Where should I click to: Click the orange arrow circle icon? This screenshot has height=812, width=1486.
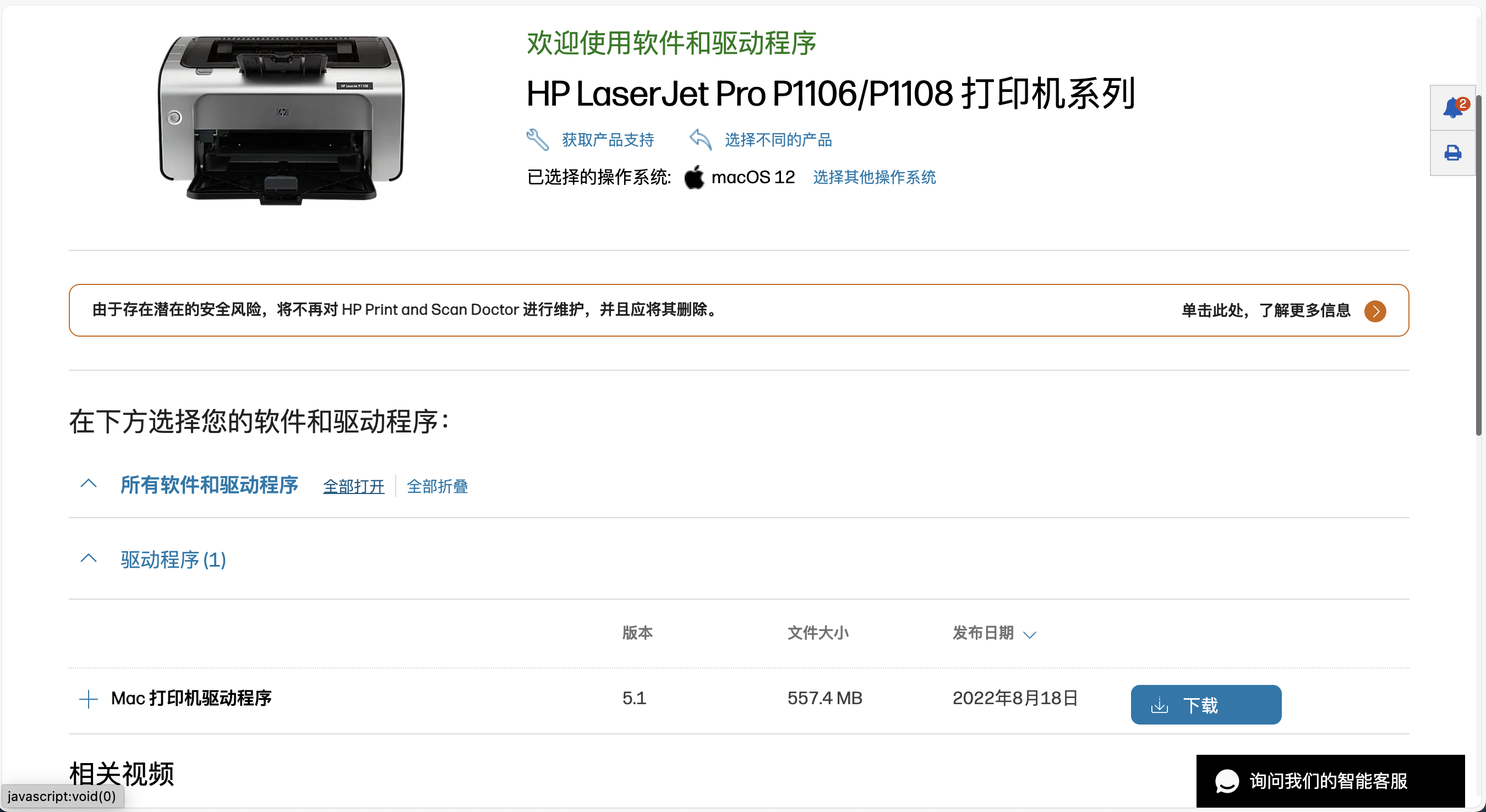click(1375, 311)
